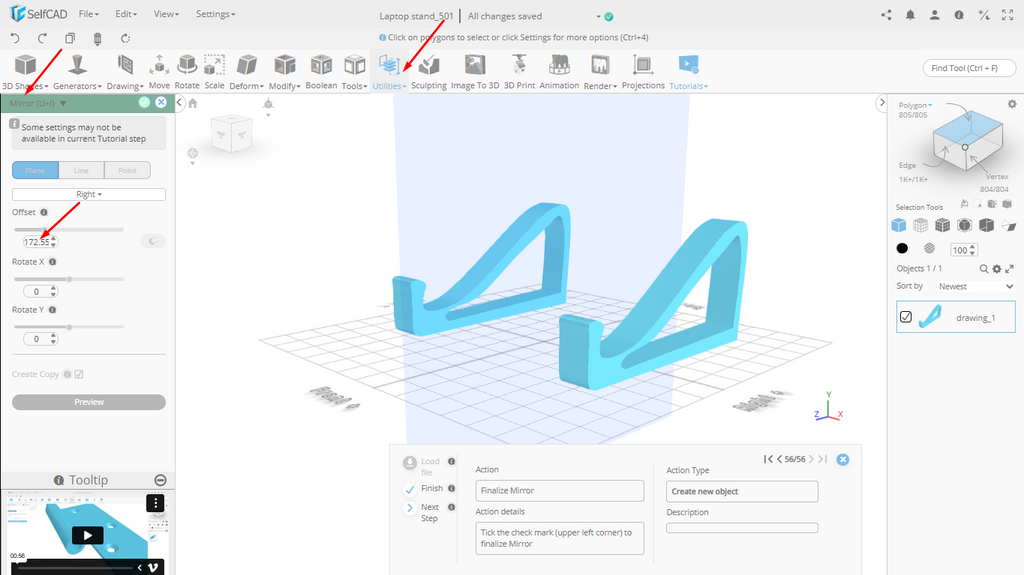Open the Image To 3D tool
Screen dimensions: 1024x575
click(475, 71)
